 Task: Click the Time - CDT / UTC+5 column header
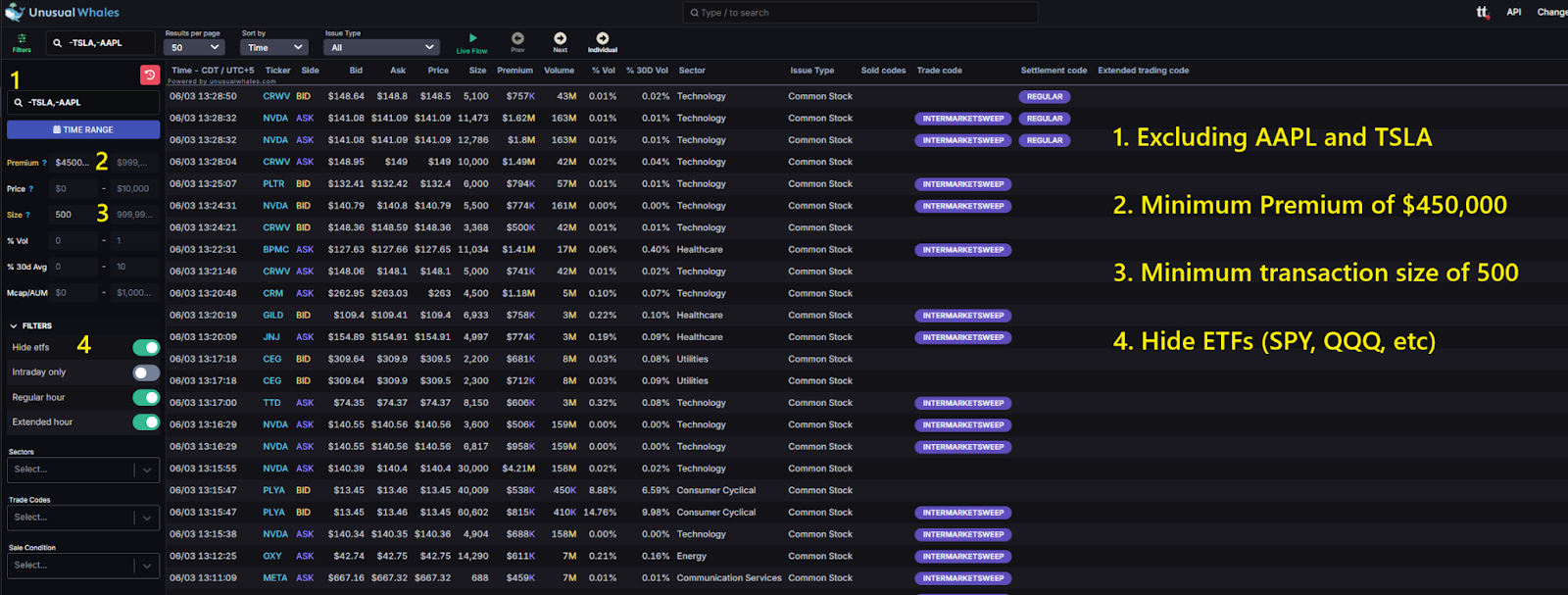click(x=213, y=71)
